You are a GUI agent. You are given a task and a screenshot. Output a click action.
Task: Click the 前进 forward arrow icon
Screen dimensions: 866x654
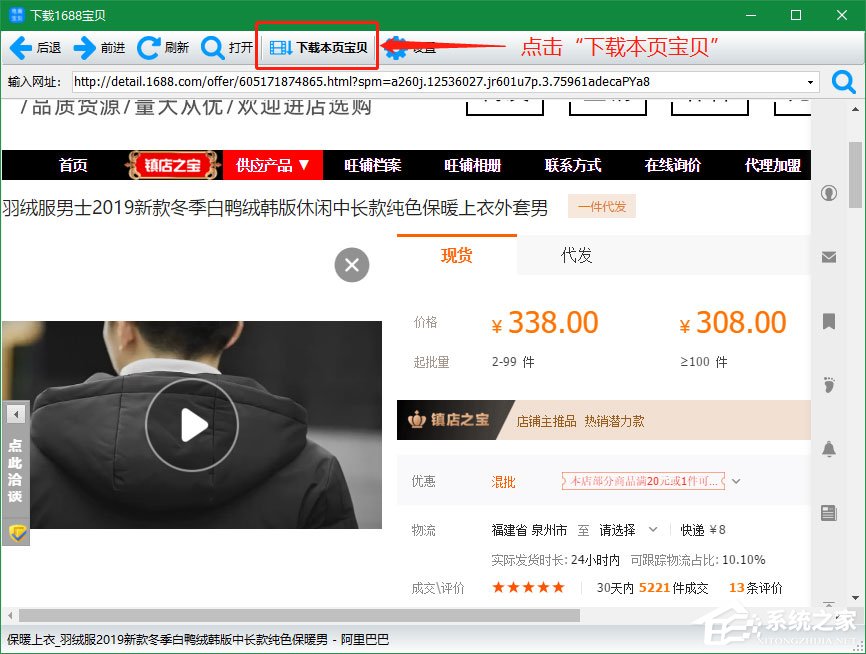(84, 47)
